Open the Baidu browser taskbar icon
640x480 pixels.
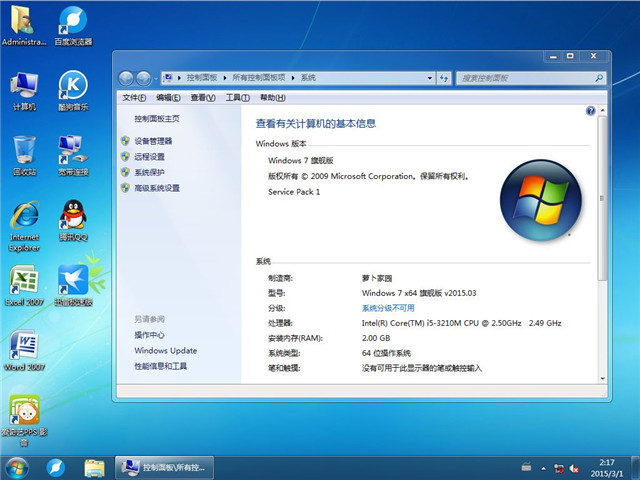click(x=56, y=468)
